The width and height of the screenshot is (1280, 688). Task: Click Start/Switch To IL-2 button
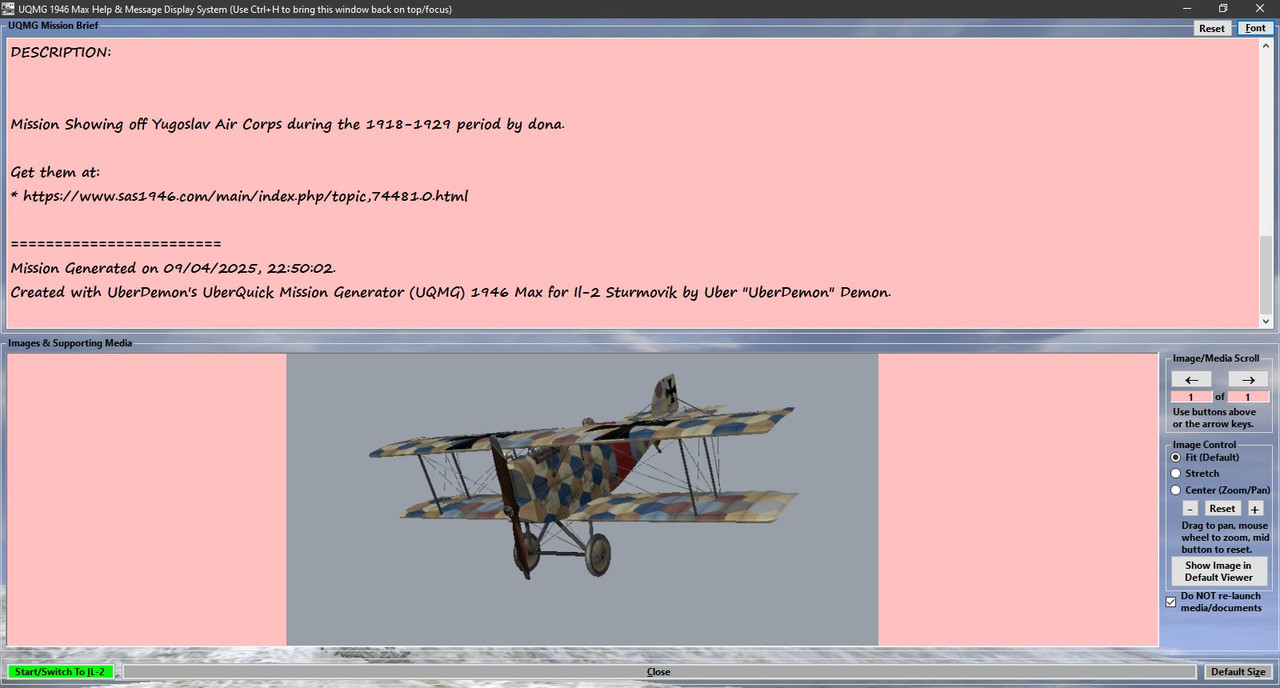[60, 672]
